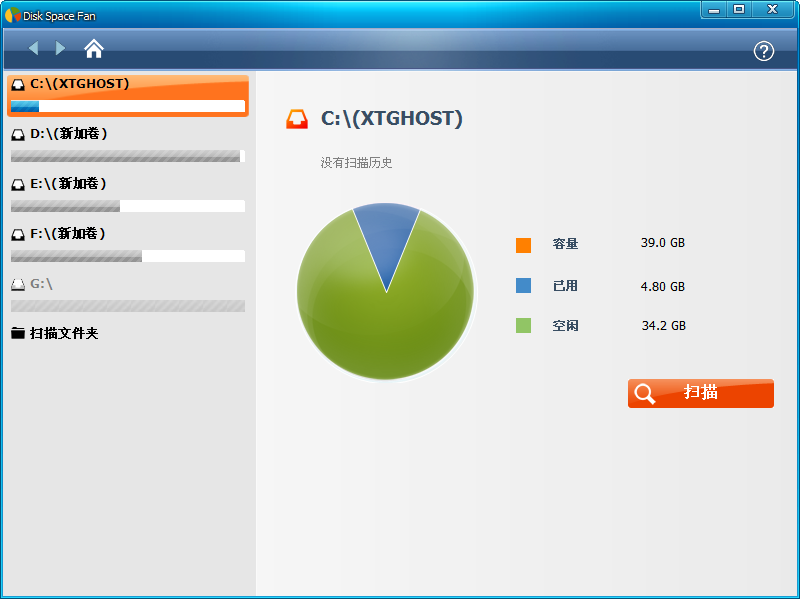Select the greyed-out G:\ drive
Screen dimensions: 800x599
click(41, 284)
